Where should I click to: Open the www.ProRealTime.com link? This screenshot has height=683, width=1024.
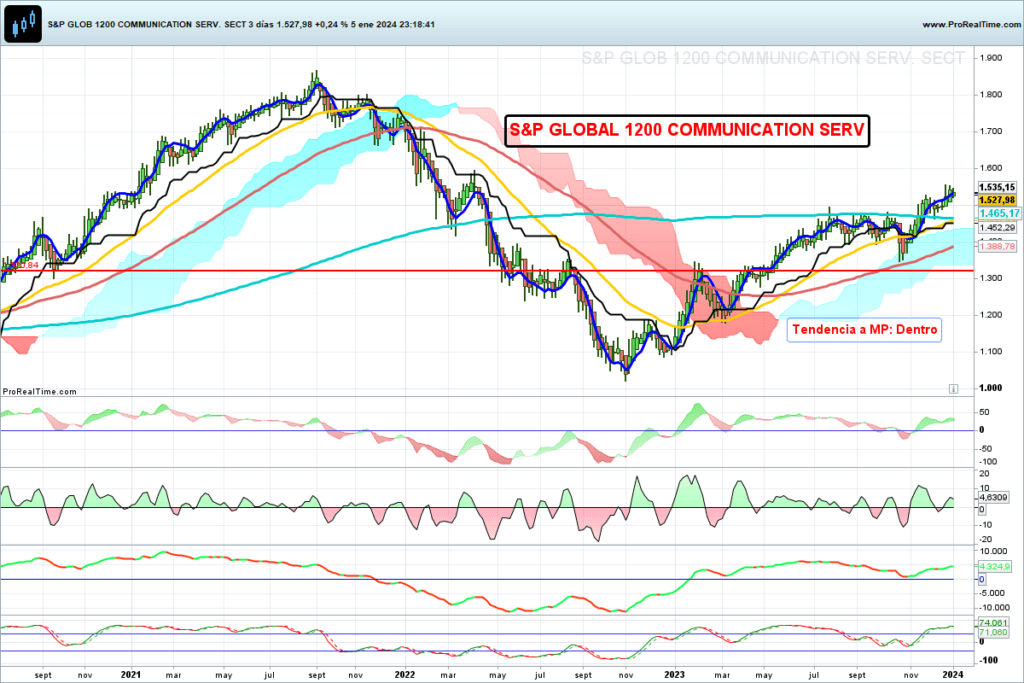click(x=971, y=24)
